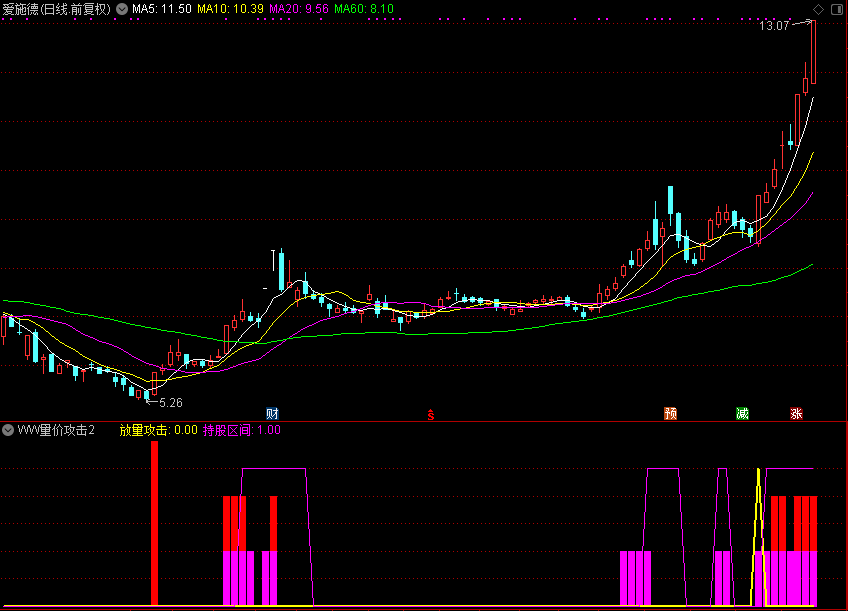Click the 5.26 low price label
848x611 pixels.
171,403
